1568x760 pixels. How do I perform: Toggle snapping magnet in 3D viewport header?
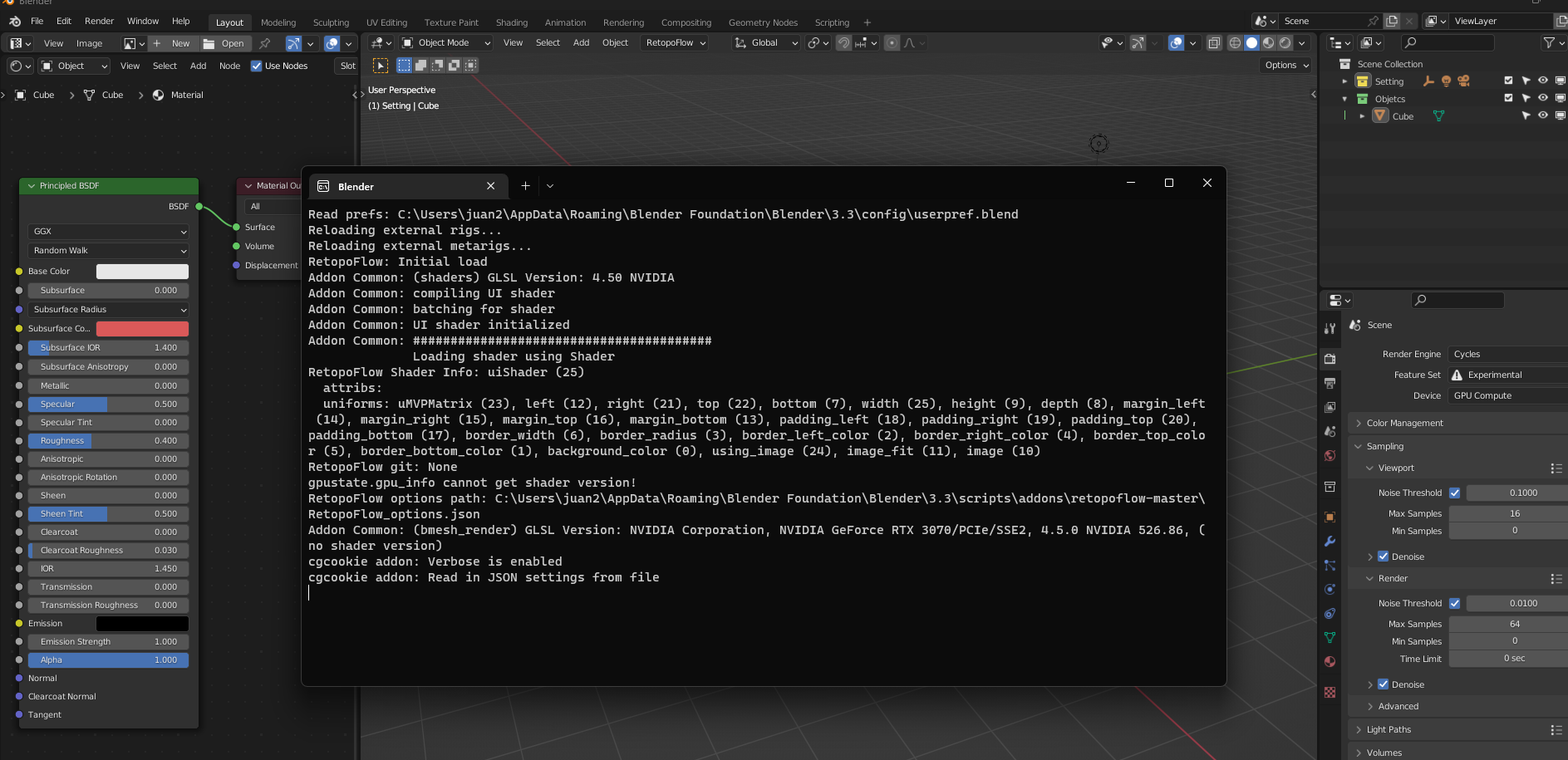coord(843,43)
